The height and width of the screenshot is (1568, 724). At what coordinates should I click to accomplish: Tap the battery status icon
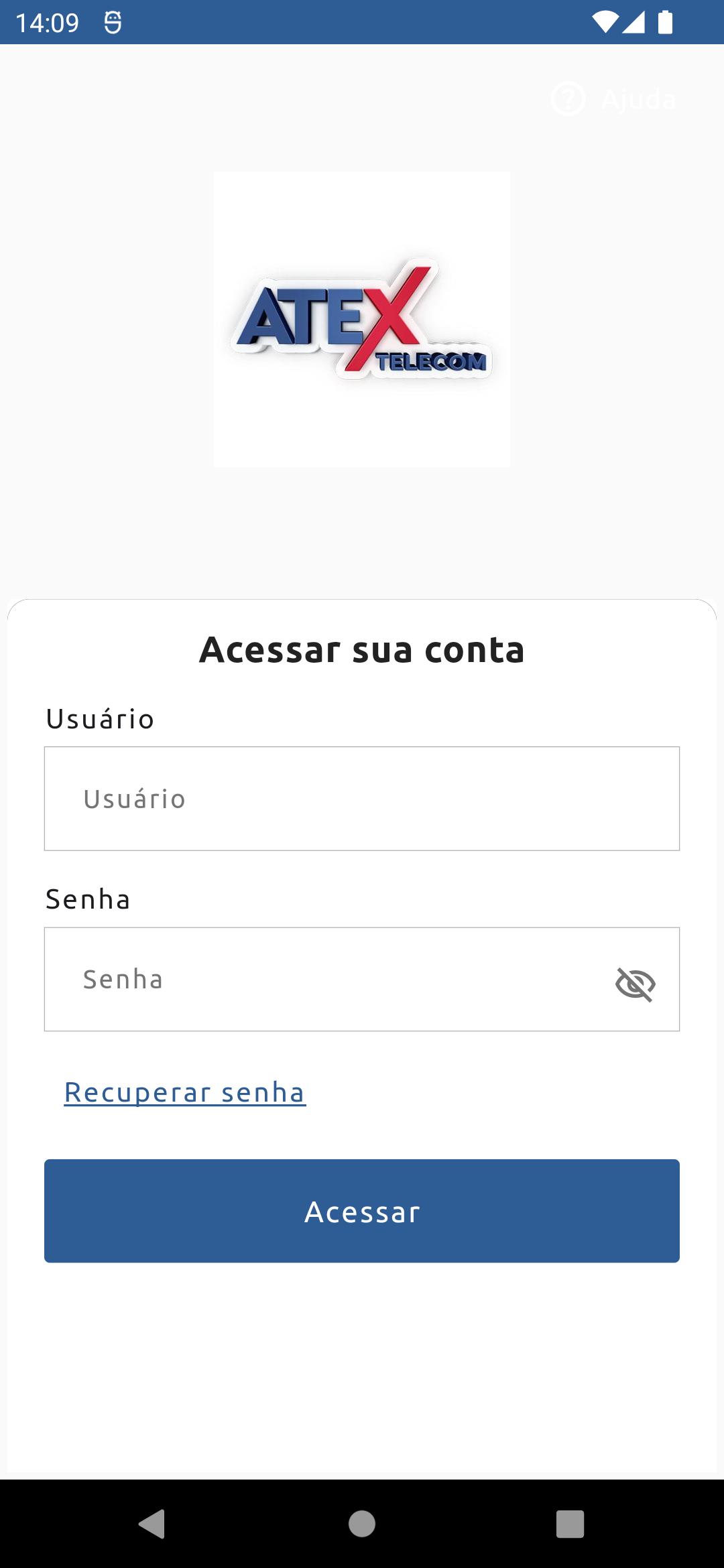coord(665,22)
